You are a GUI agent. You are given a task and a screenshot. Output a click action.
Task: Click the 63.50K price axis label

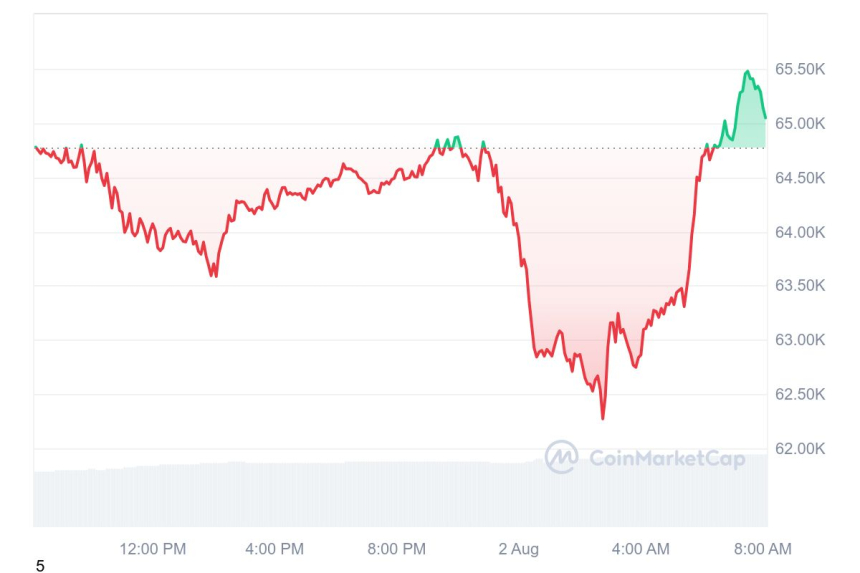click(x=801, y=285)
